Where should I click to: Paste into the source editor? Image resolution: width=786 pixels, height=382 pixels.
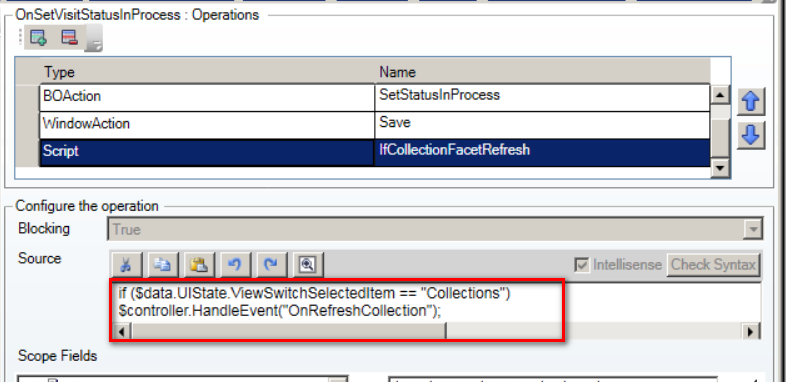(199, 264)
